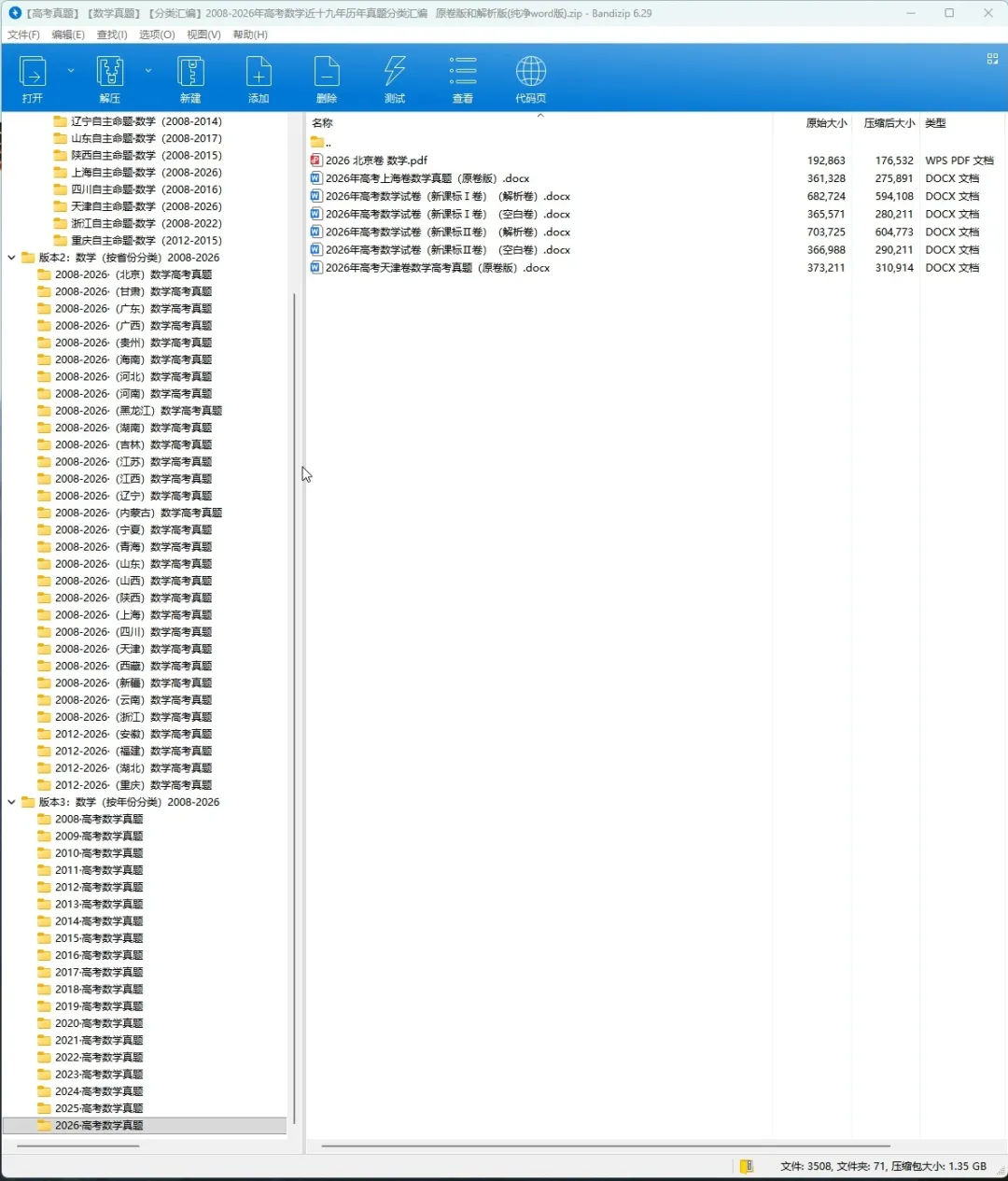Select 浙江自主命题-数学 (2008-2022) folder
The height and width of the screenshot is (1181, 1008).
pos(147,223)
